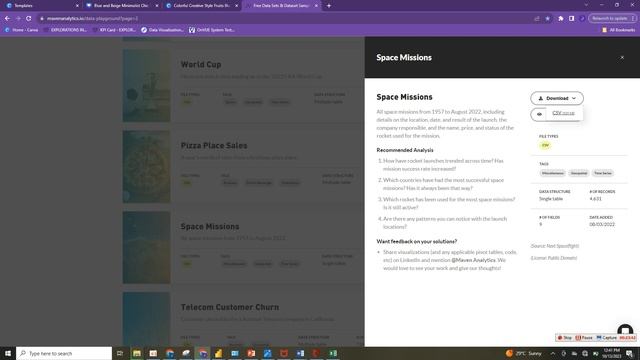Viewport: 640px width, 360px height.
Task: Click the recorder Stop button
Action: (565, 338)
